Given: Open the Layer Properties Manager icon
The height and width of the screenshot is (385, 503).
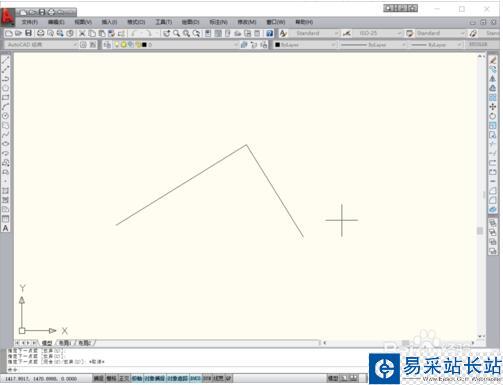Looking at the screenshot, I should 107,45.
